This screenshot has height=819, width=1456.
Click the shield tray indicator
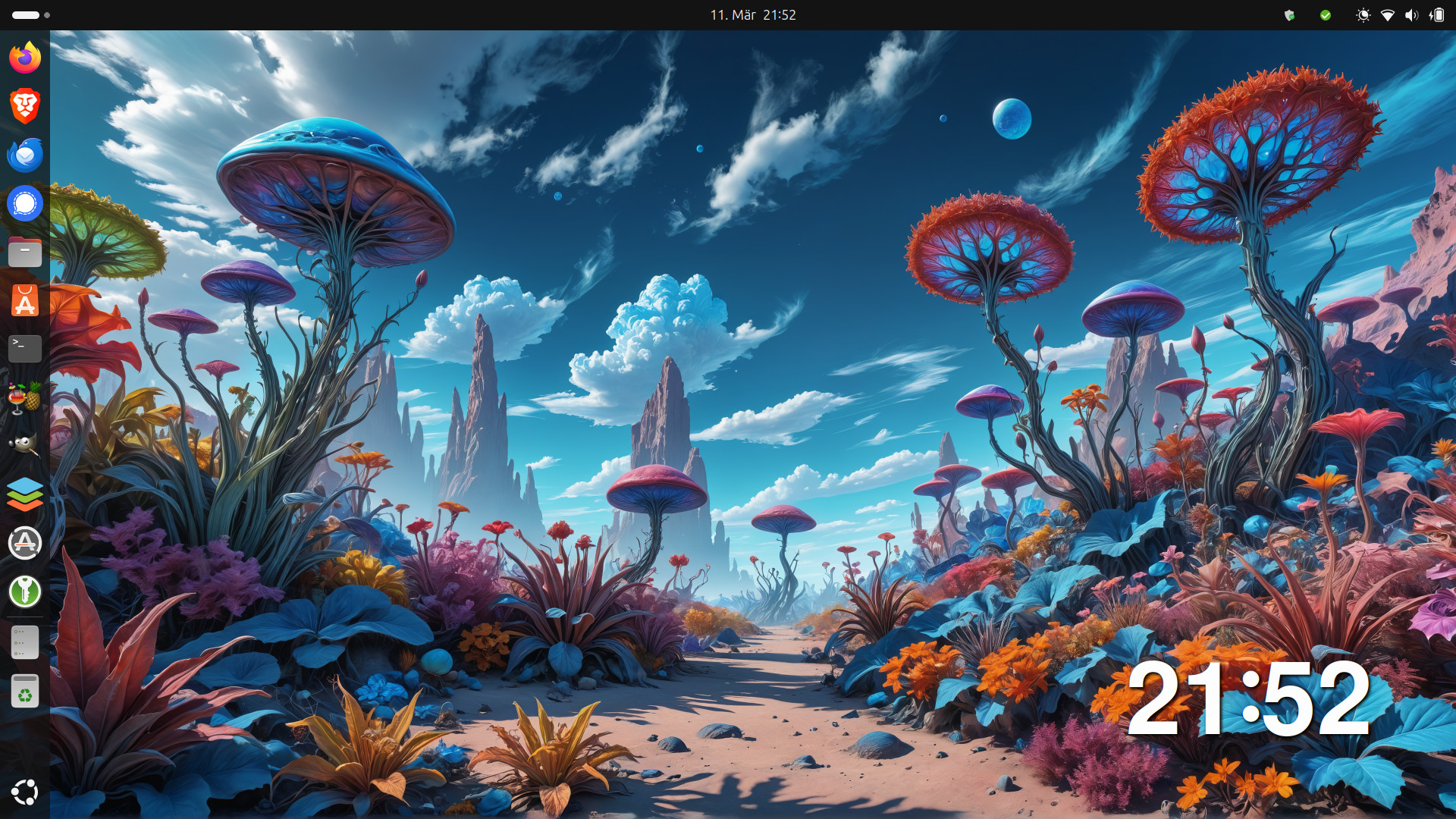point(1289,15)
